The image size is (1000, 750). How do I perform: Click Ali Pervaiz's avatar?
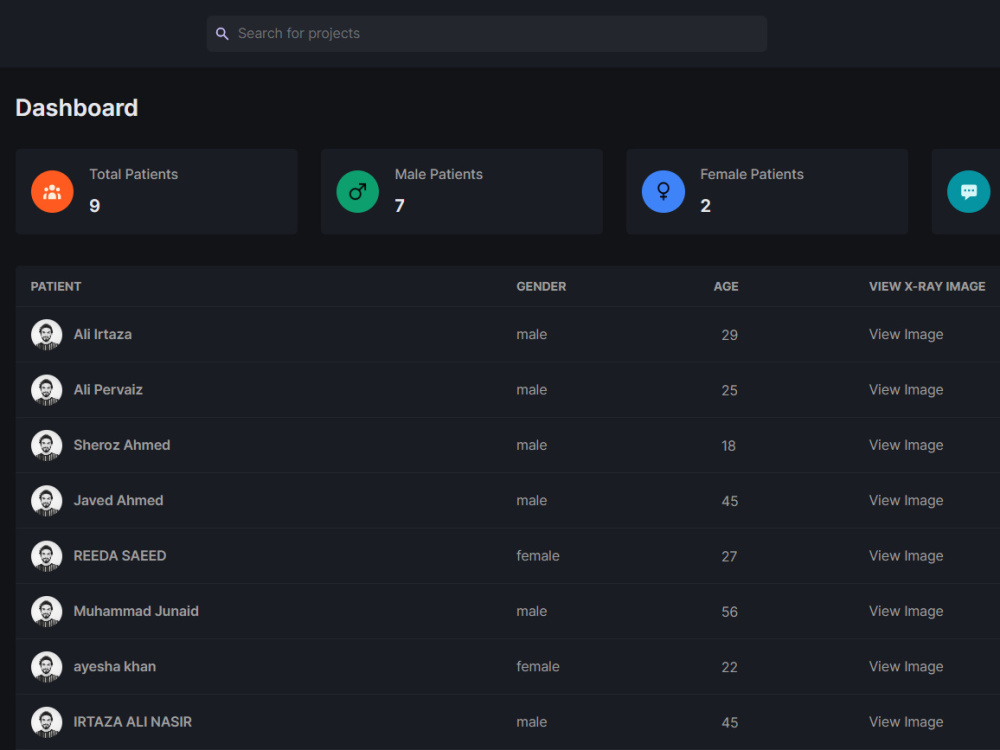(47, 390)
